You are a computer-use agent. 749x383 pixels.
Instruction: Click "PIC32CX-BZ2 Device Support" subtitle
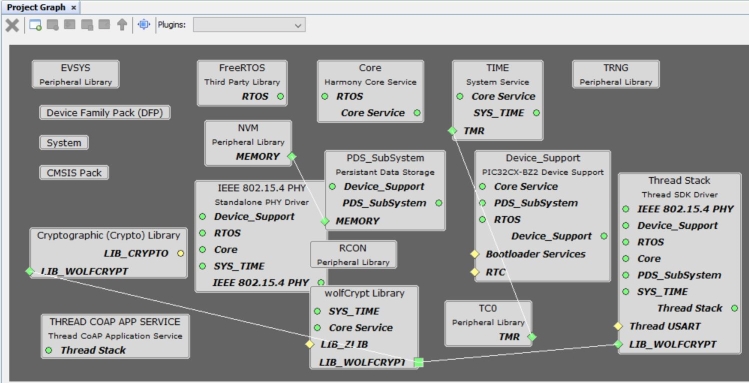(x=543, y=172)
